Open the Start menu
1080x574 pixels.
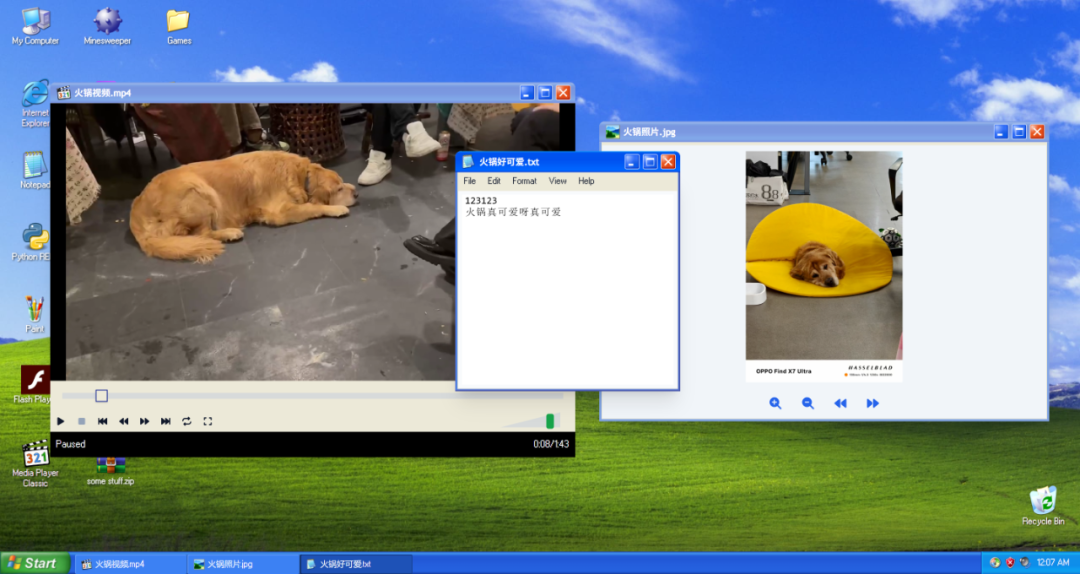[34, 563]
